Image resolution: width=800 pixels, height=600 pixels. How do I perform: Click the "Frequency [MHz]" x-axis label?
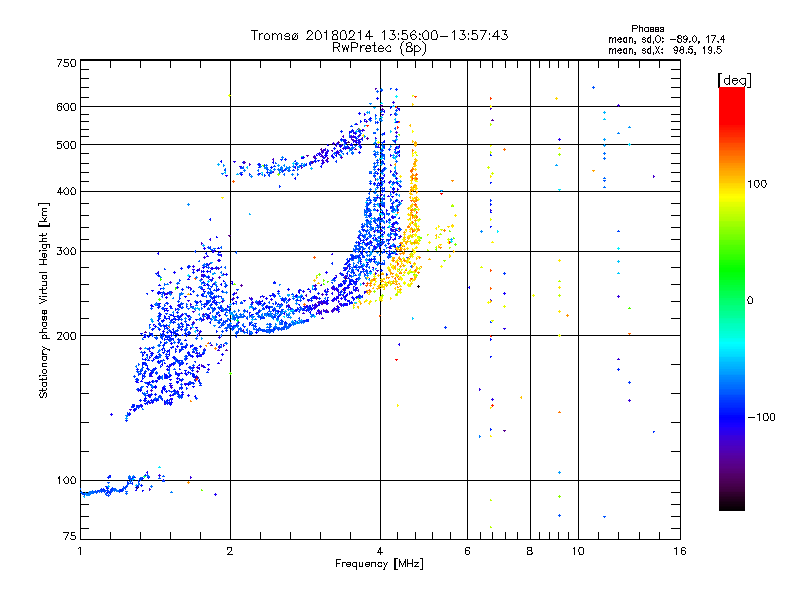(x=379, y=564)
